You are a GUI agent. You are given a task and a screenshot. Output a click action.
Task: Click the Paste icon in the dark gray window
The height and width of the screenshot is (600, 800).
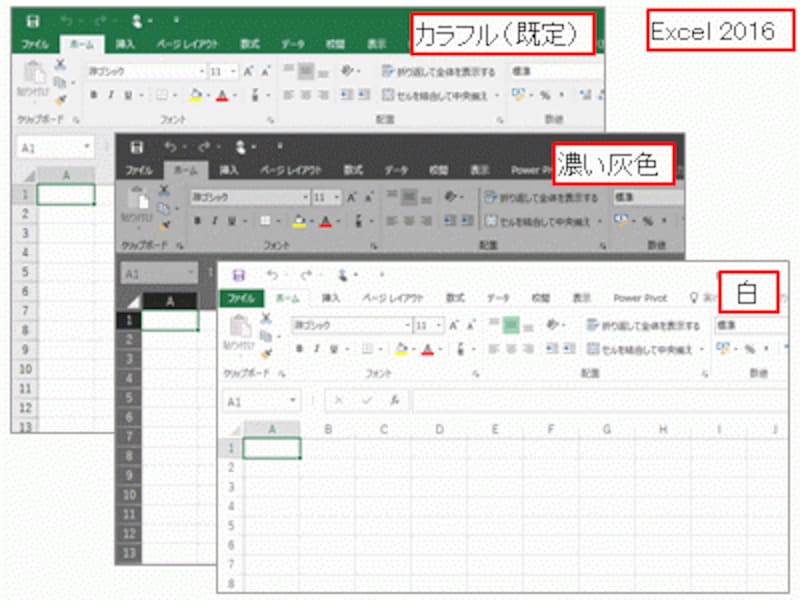138,198
